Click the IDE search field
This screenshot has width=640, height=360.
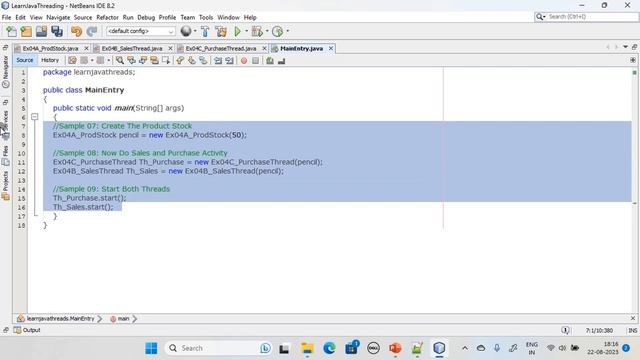587,17
